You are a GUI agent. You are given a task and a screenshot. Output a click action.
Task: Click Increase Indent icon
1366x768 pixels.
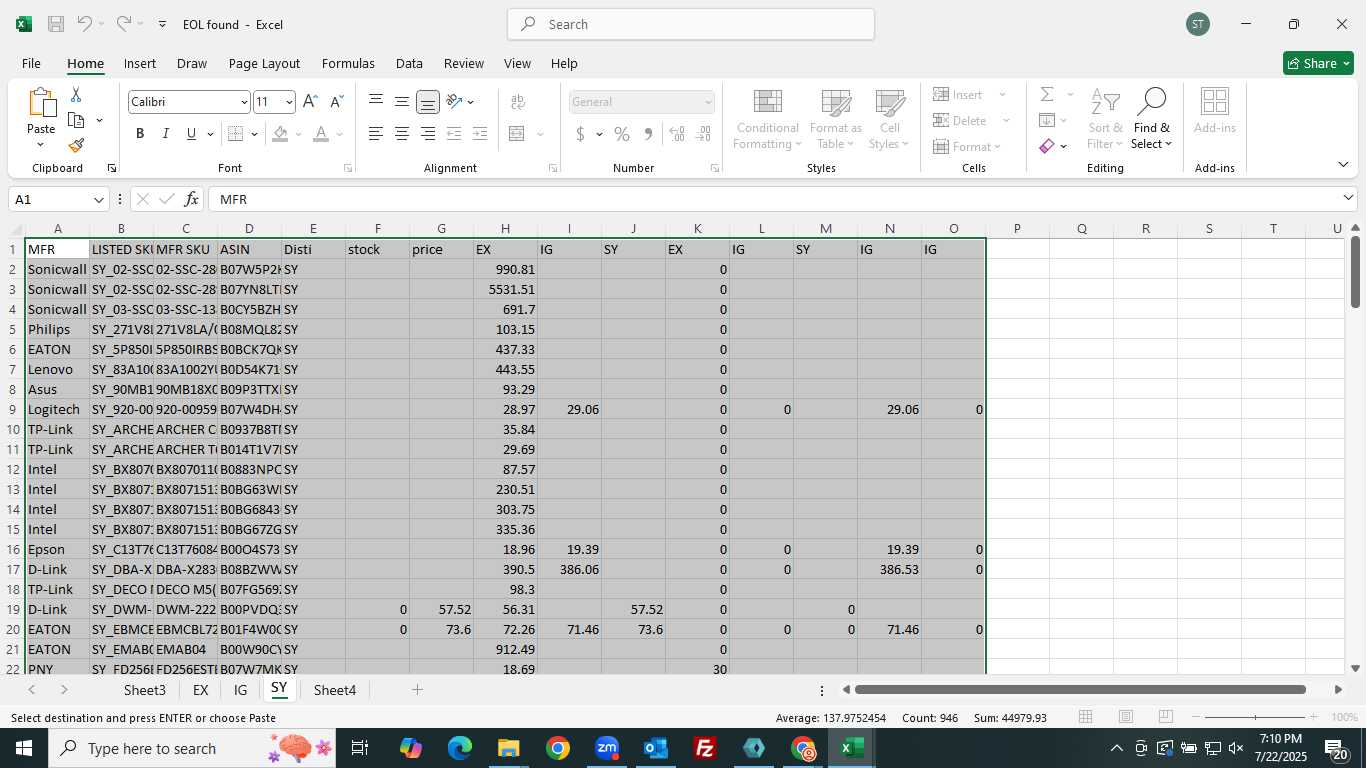pyautogui.click(x=480, y=133)
